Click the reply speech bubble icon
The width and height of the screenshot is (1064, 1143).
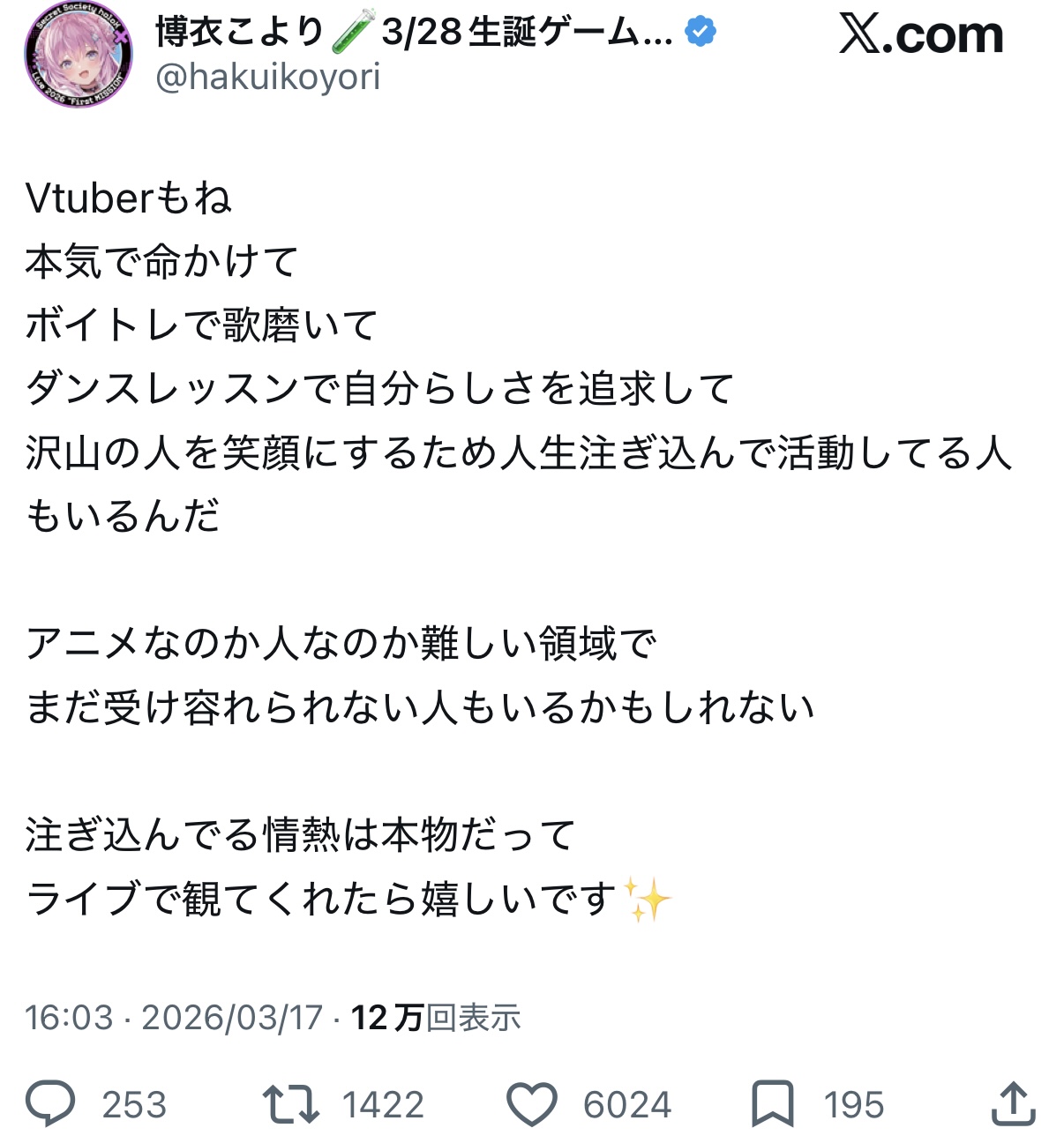tap(50, 1103)
